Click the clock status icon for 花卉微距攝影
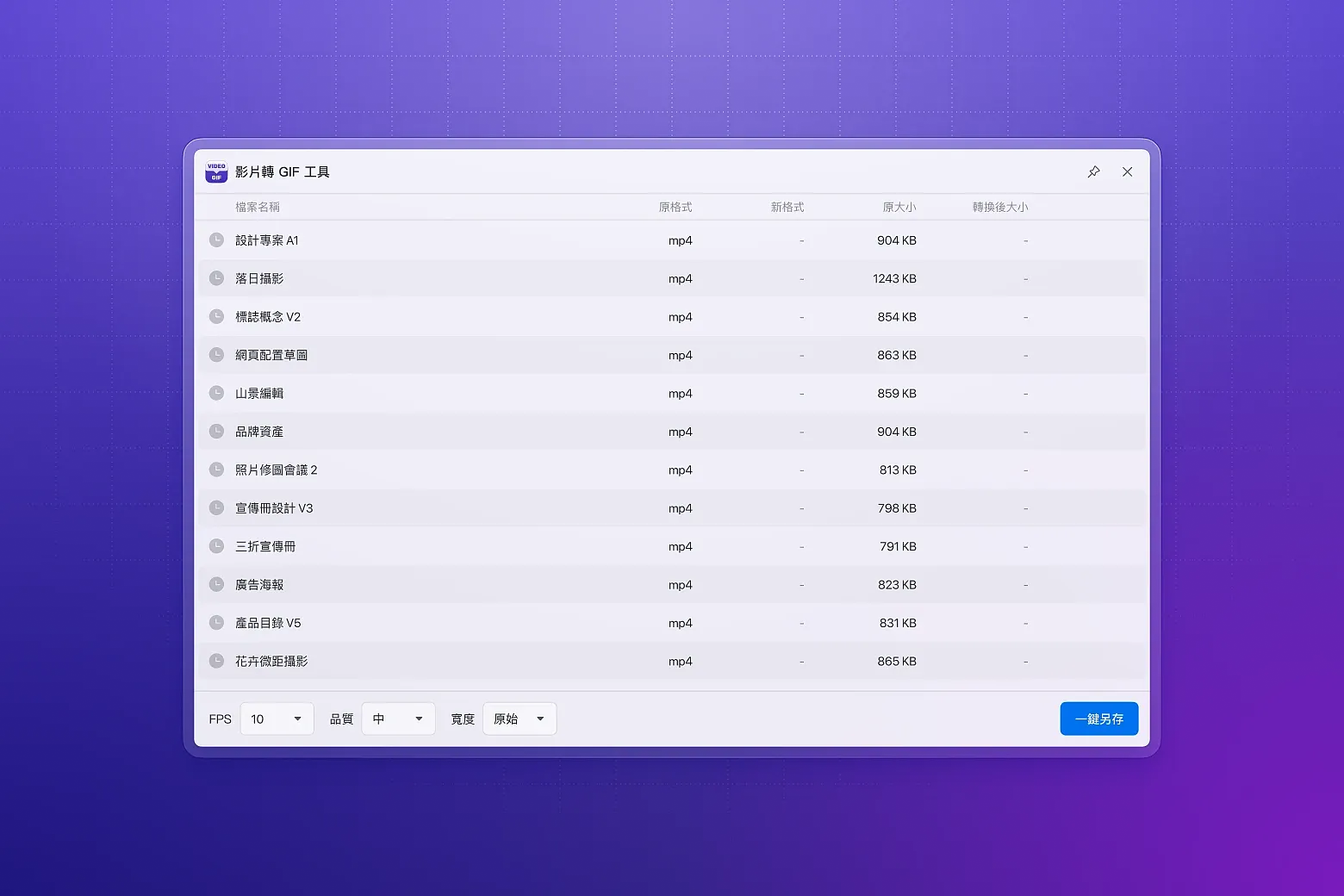 [x=217, y=661]
